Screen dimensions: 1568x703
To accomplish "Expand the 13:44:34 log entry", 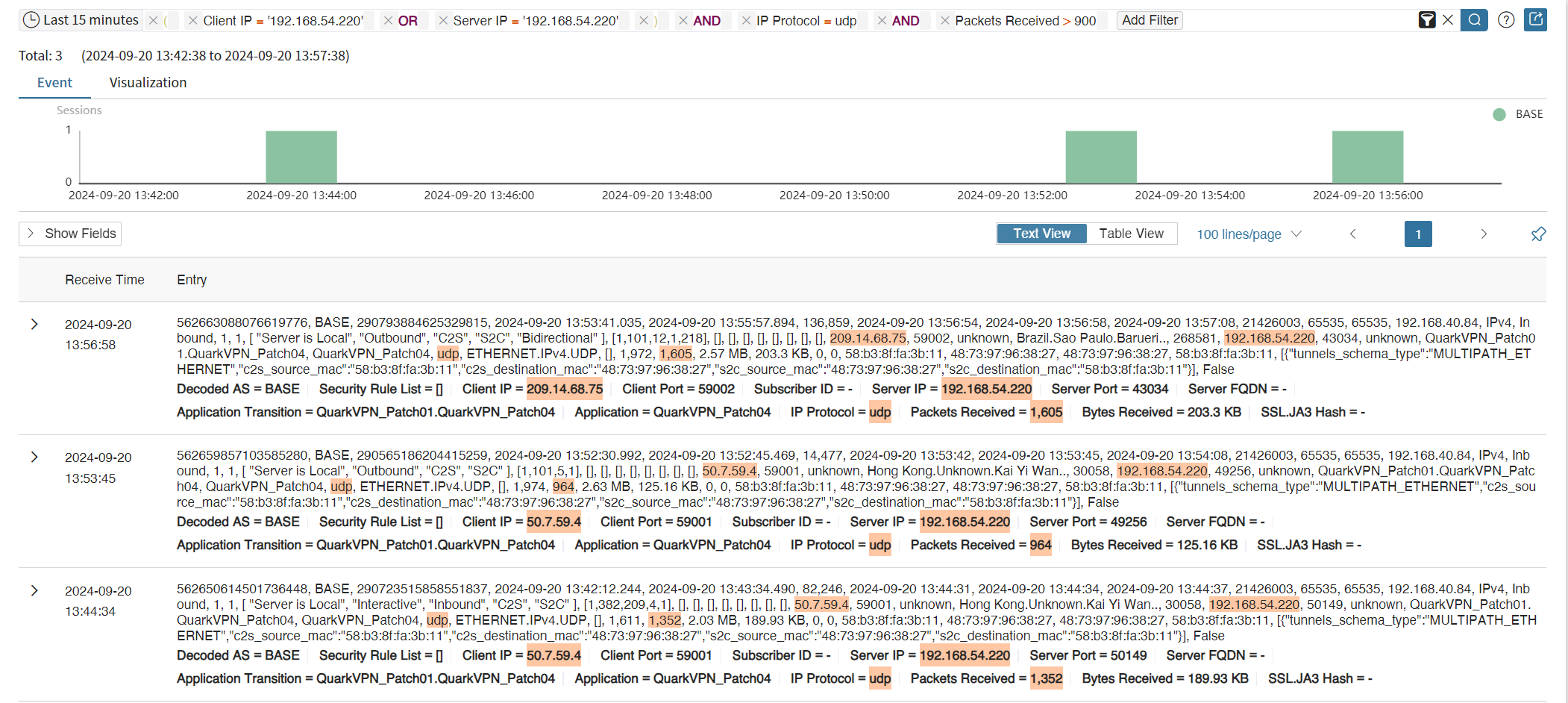I will [x=34, y=590].
